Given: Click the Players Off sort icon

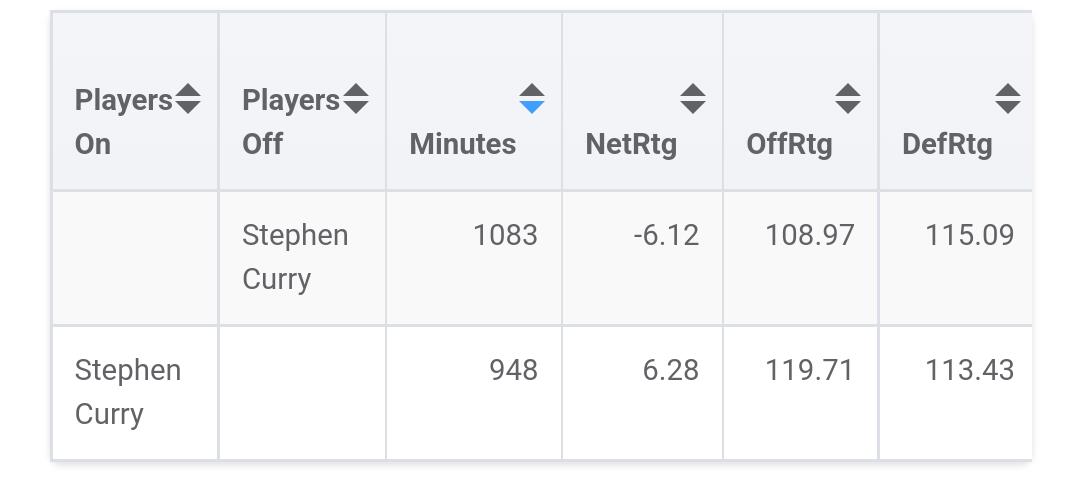Looking at the screenshot, I should [x=356, y=100].
